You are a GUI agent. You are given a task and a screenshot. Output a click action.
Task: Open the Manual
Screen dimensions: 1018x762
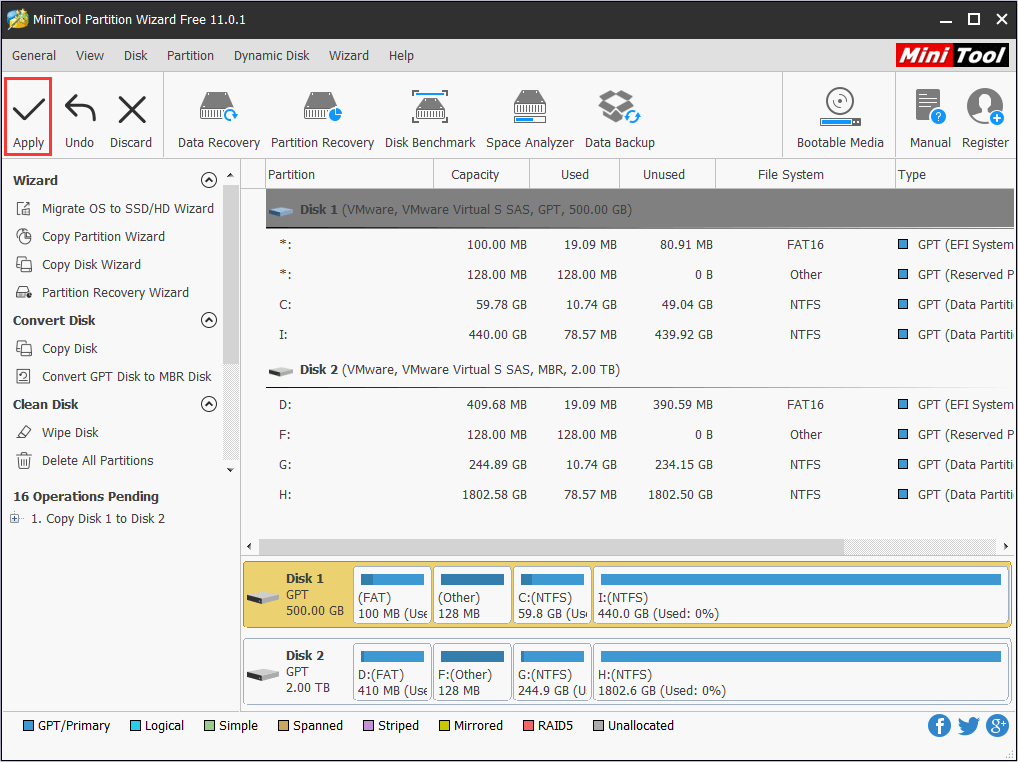pos(930,119)
